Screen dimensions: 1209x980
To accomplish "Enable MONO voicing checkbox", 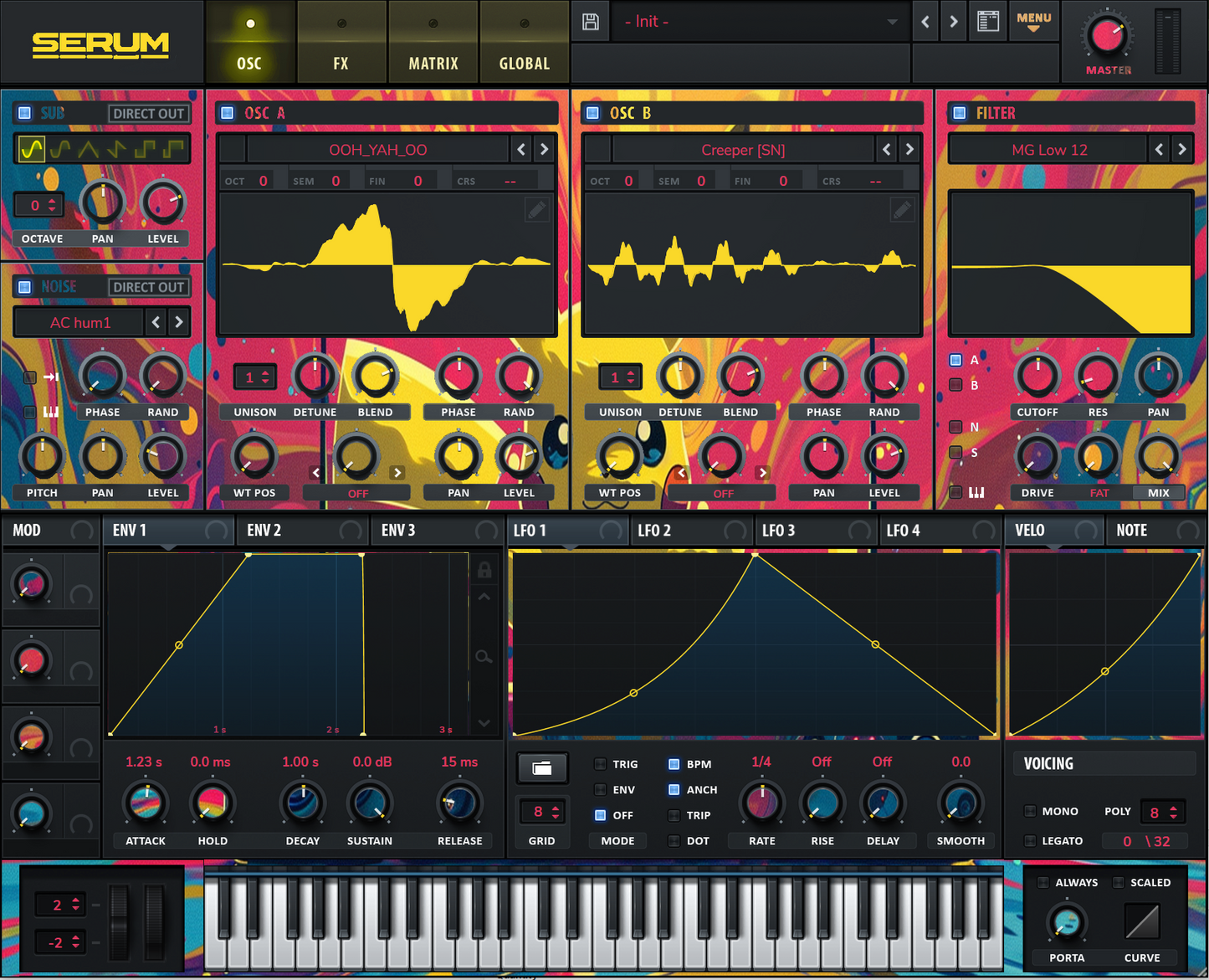I will [1030, 811].
